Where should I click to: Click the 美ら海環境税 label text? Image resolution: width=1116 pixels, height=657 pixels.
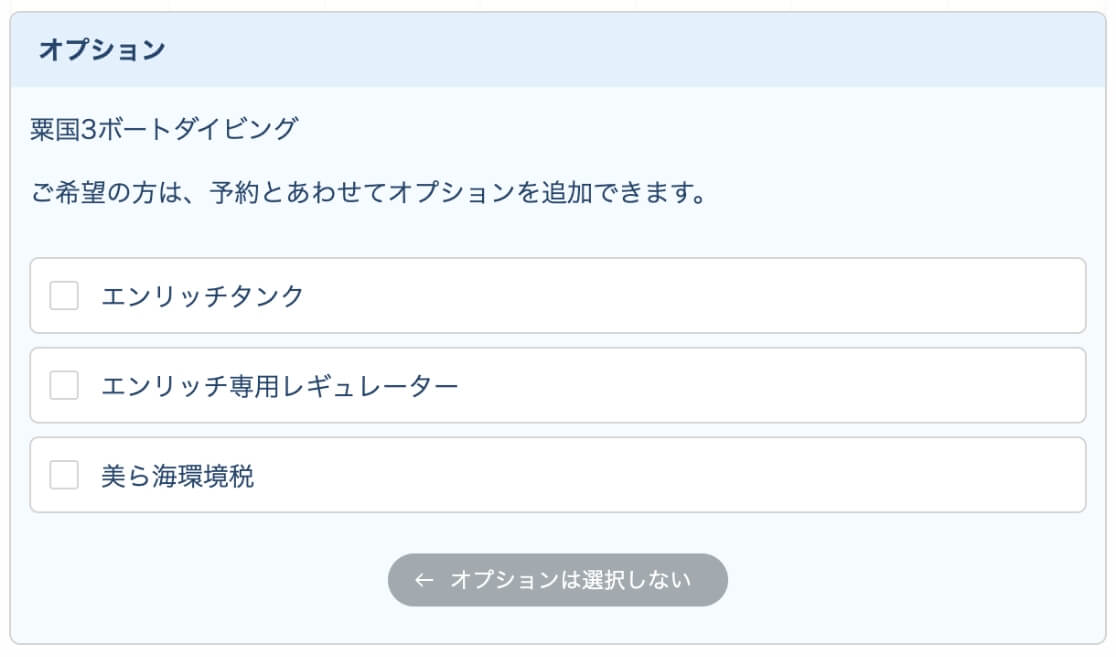pos(180,476)
